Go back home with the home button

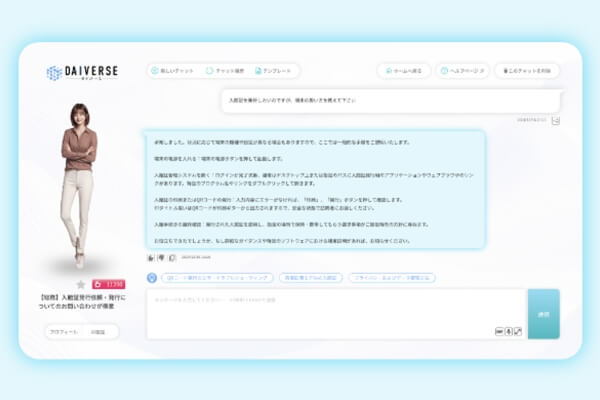pyautogui.click(x=404, y=71)
